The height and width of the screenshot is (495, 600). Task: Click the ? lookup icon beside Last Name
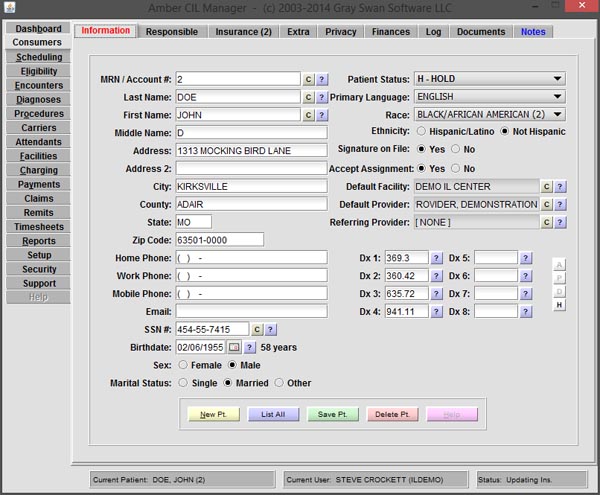point(322,97)
